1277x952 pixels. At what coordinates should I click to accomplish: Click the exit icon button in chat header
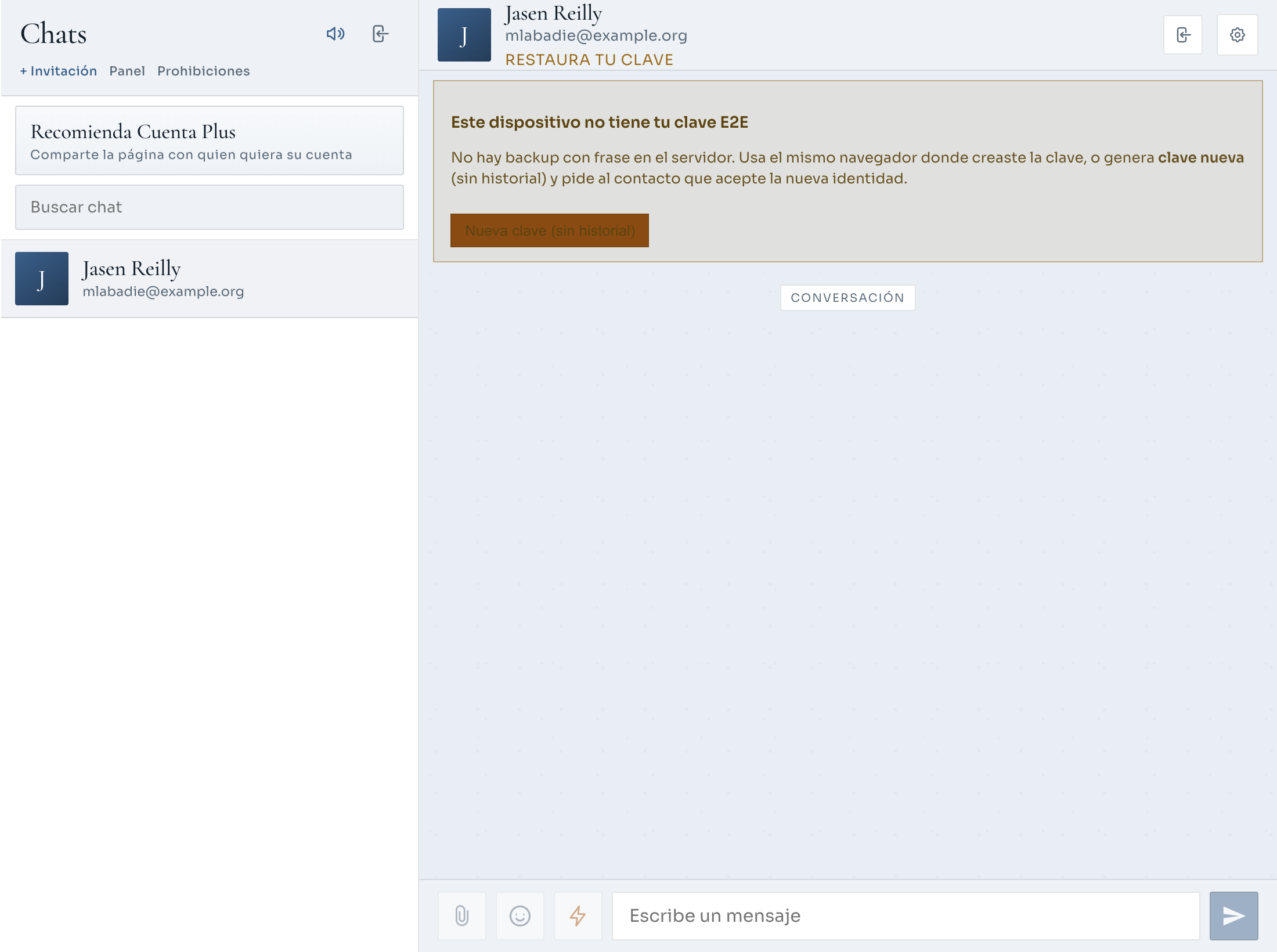click(1183, 35)
